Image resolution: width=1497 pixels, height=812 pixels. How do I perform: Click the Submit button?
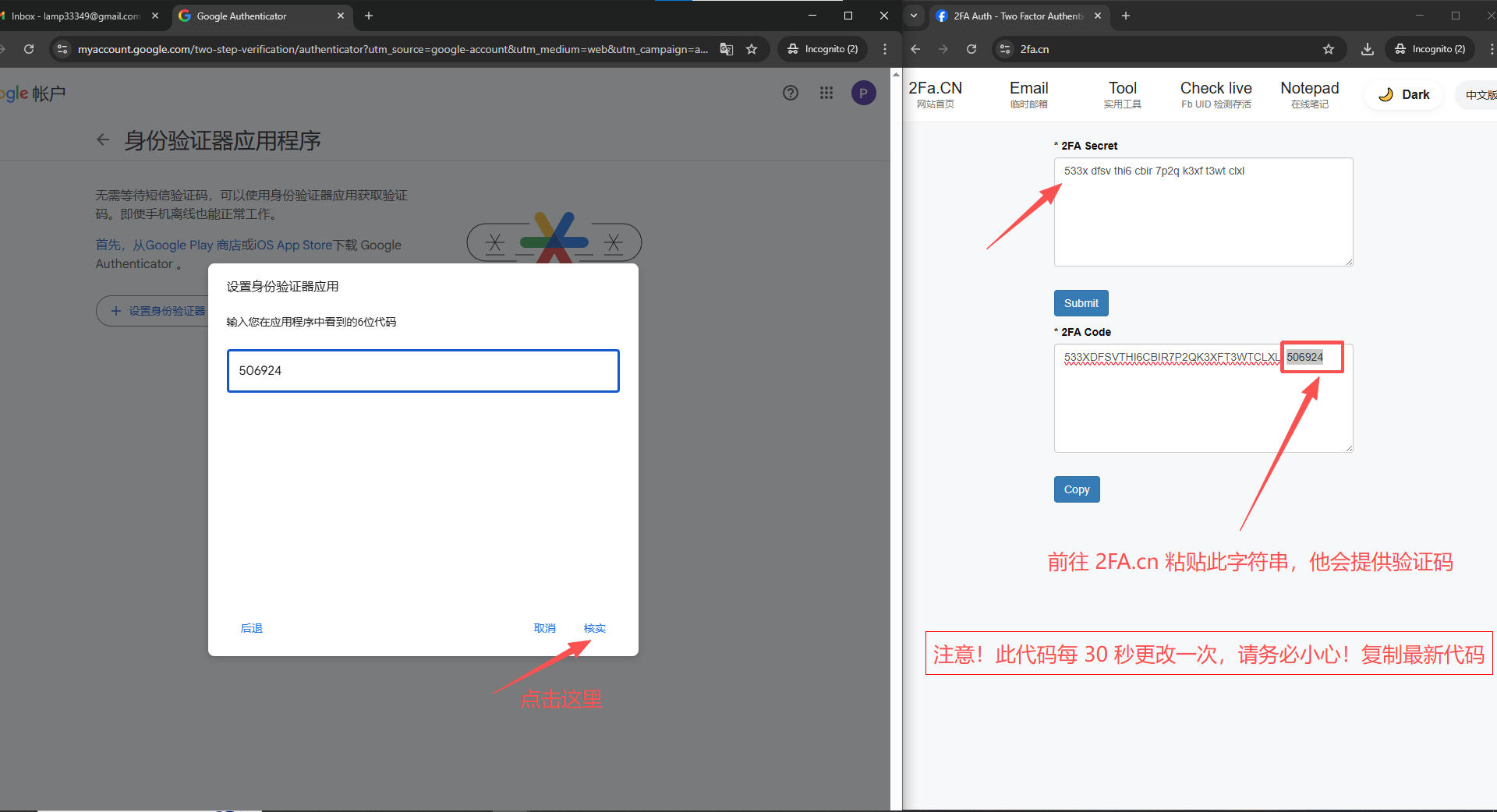pyautogui.click(x=1081, y=303)
